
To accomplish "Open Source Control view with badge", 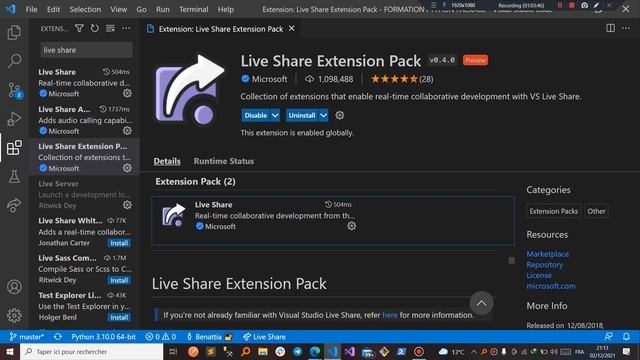I will click(x=14, y=90).
